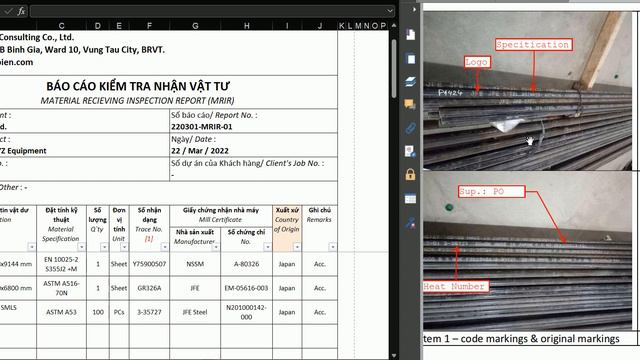The image size is (640, 360).
Task: Open the Attachments paperclip panel
Action: click(410, 128)
